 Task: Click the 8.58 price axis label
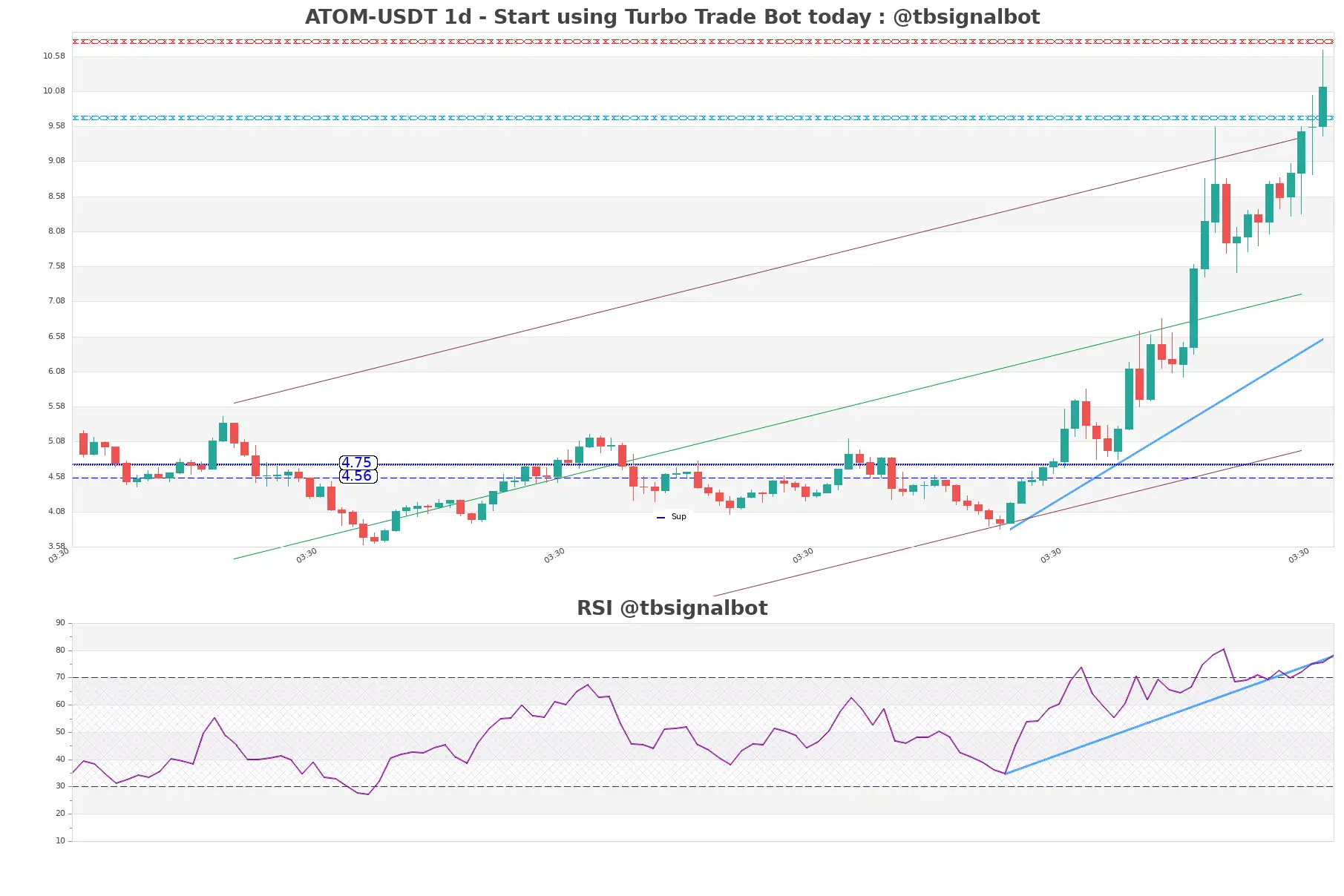click(x=56, y=197)
